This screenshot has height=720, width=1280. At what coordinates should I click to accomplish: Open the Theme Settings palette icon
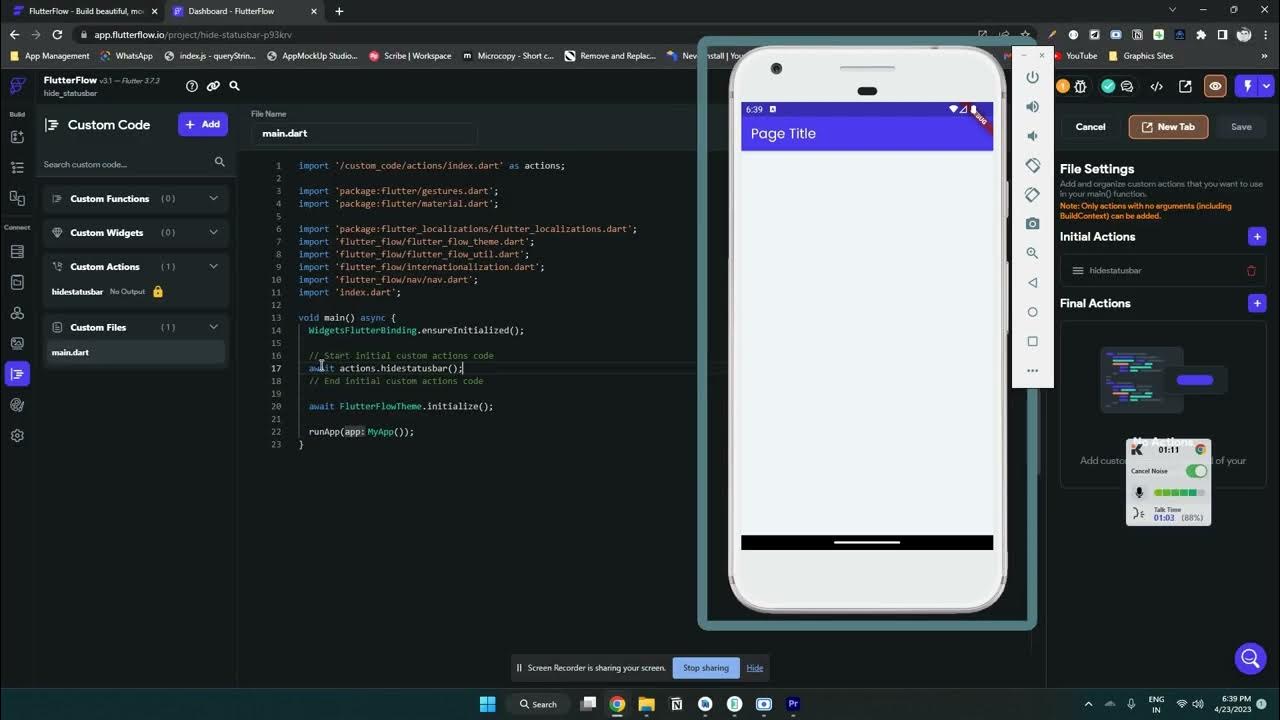click(x=17, y=405)
